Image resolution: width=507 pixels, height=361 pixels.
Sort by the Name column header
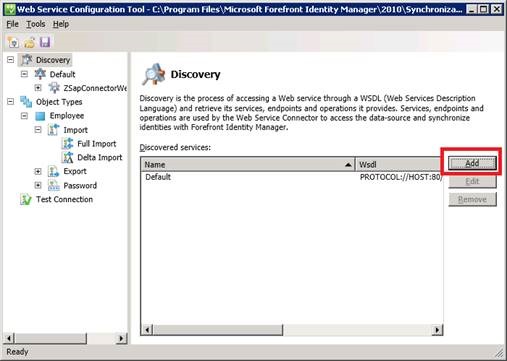(x=248, y=165)
